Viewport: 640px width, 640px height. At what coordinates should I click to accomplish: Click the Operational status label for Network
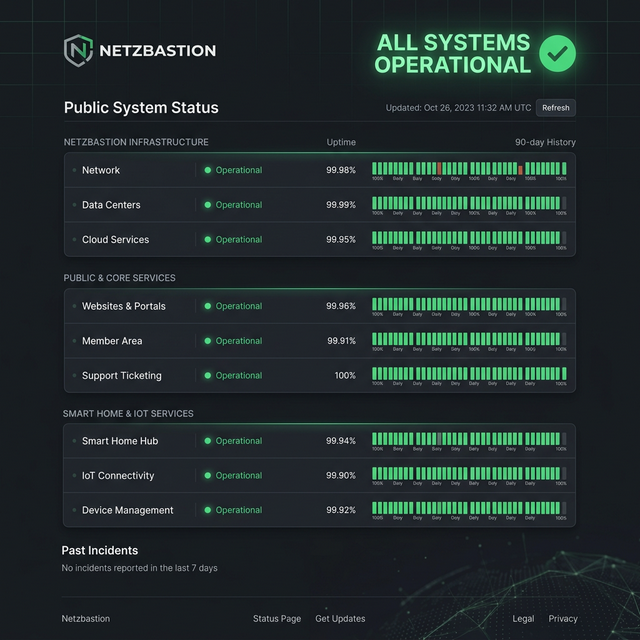pyautogui.click(x=239, y=170)
